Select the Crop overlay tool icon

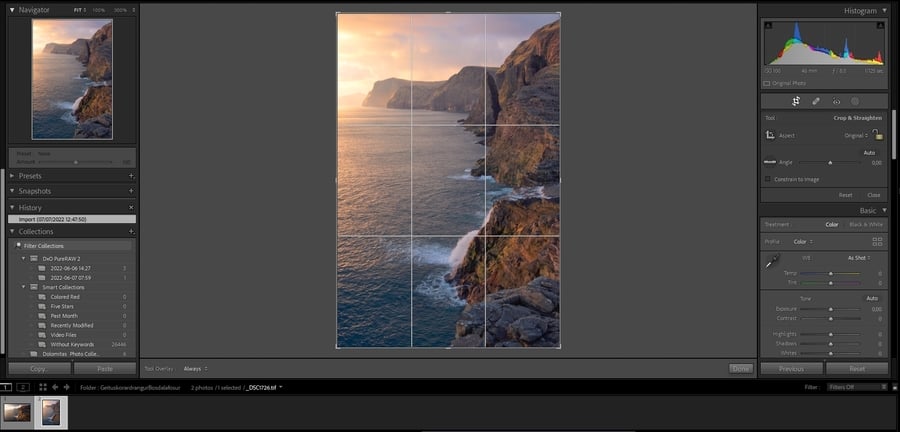point(796,101)
